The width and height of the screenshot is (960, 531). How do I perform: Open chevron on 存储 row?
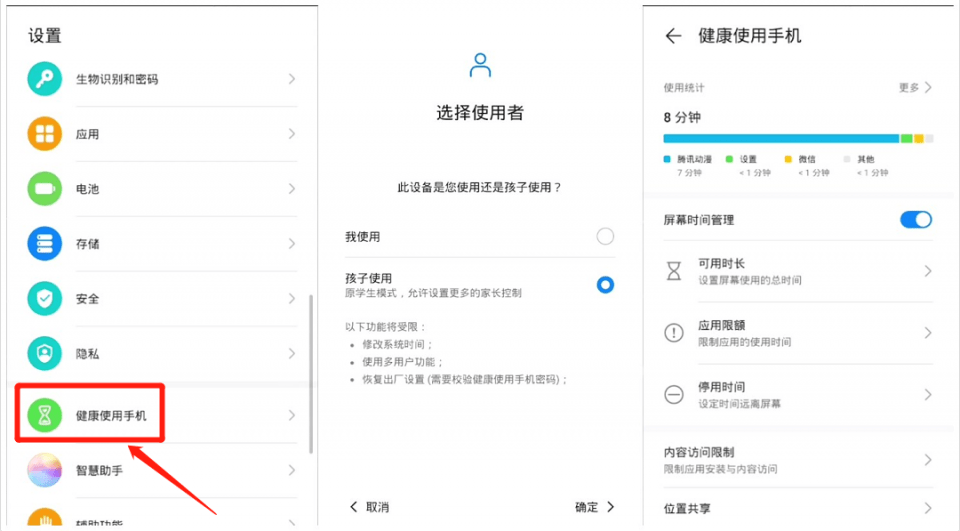pos(292,244)
